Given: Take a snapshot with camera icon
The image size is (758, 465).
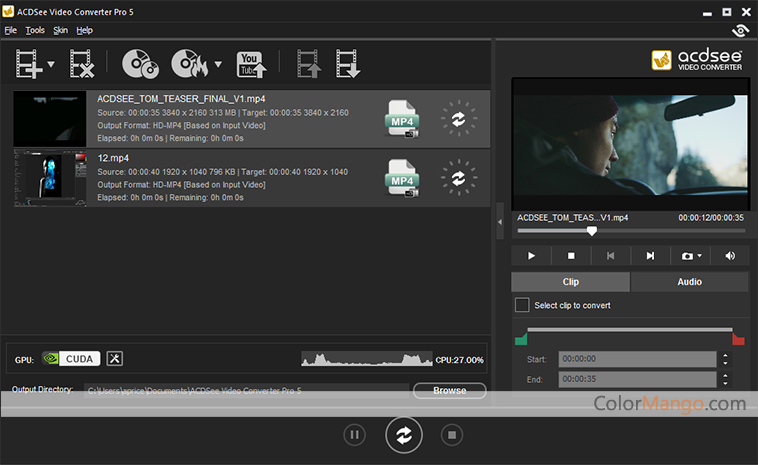Looking at the screenshot, I should pos(687,256).
